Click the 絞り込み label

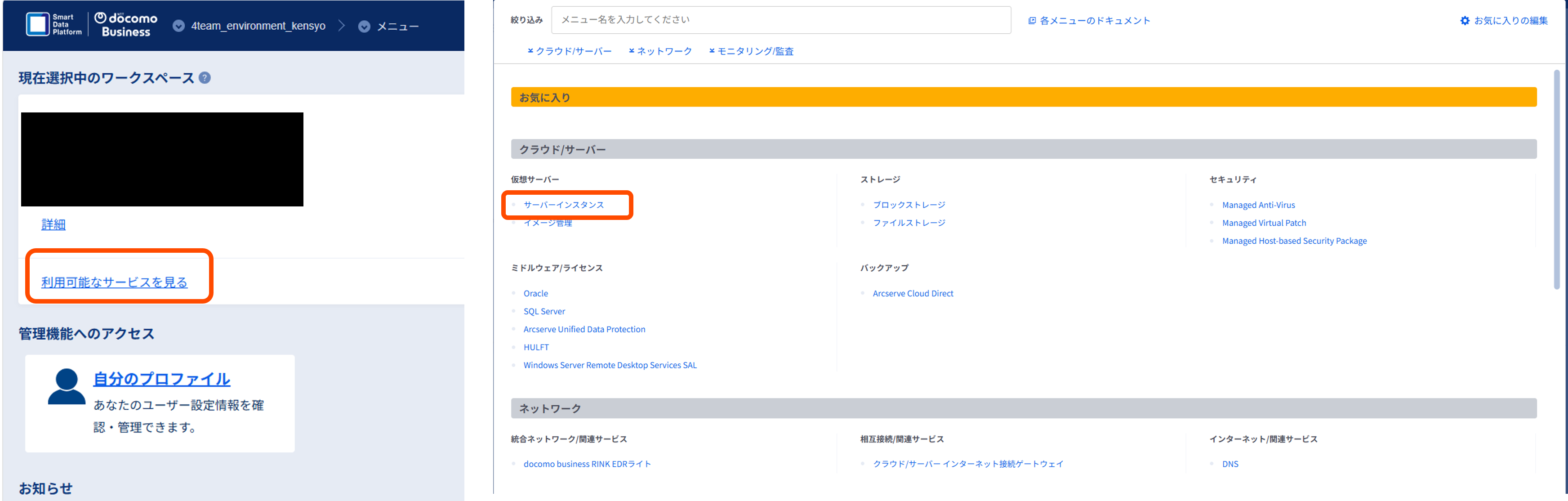tap(526, 20)
